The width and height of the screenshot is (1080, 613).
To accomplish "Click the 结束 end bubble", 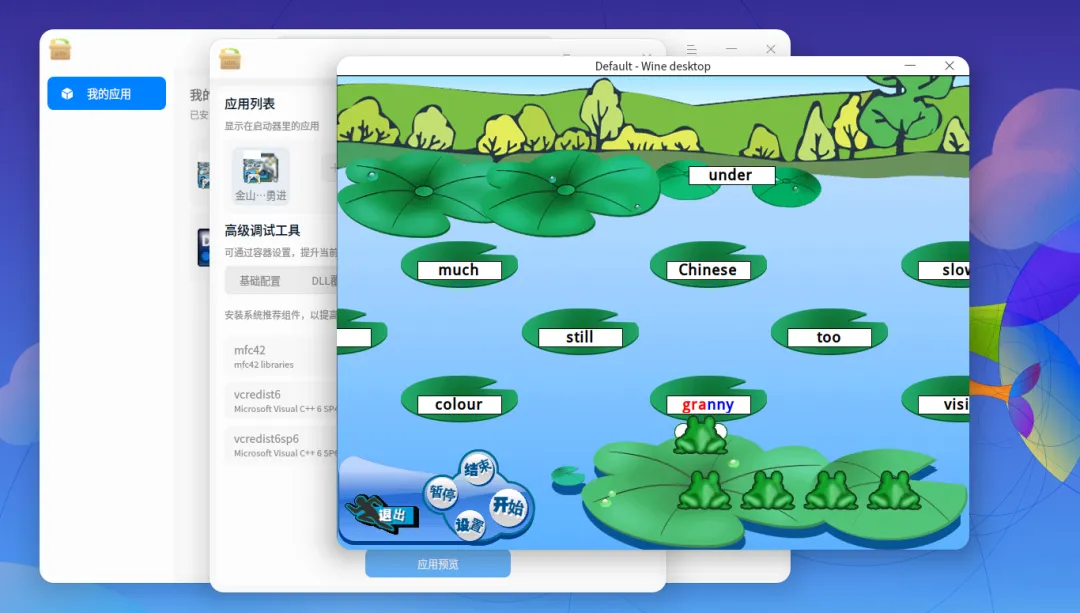I will 477,468.
